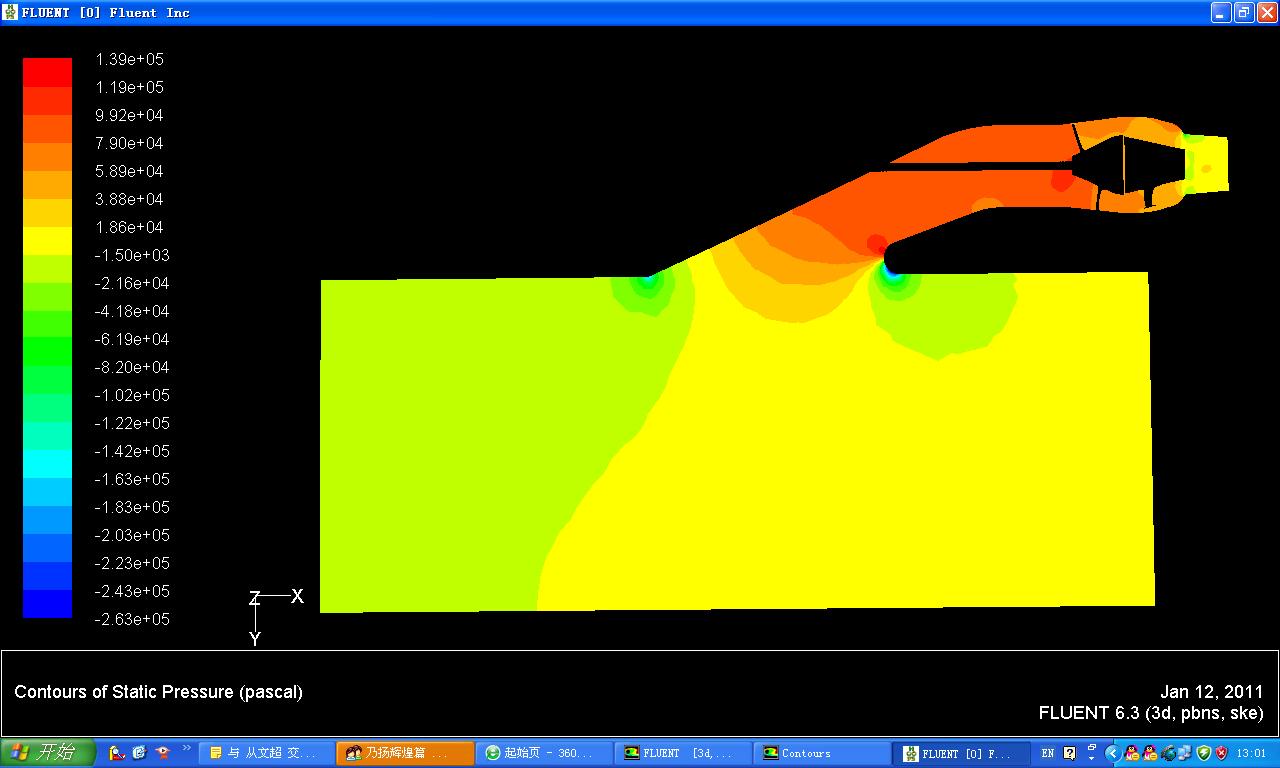Restore down the FLUENT window

(x=1243, y=12)
